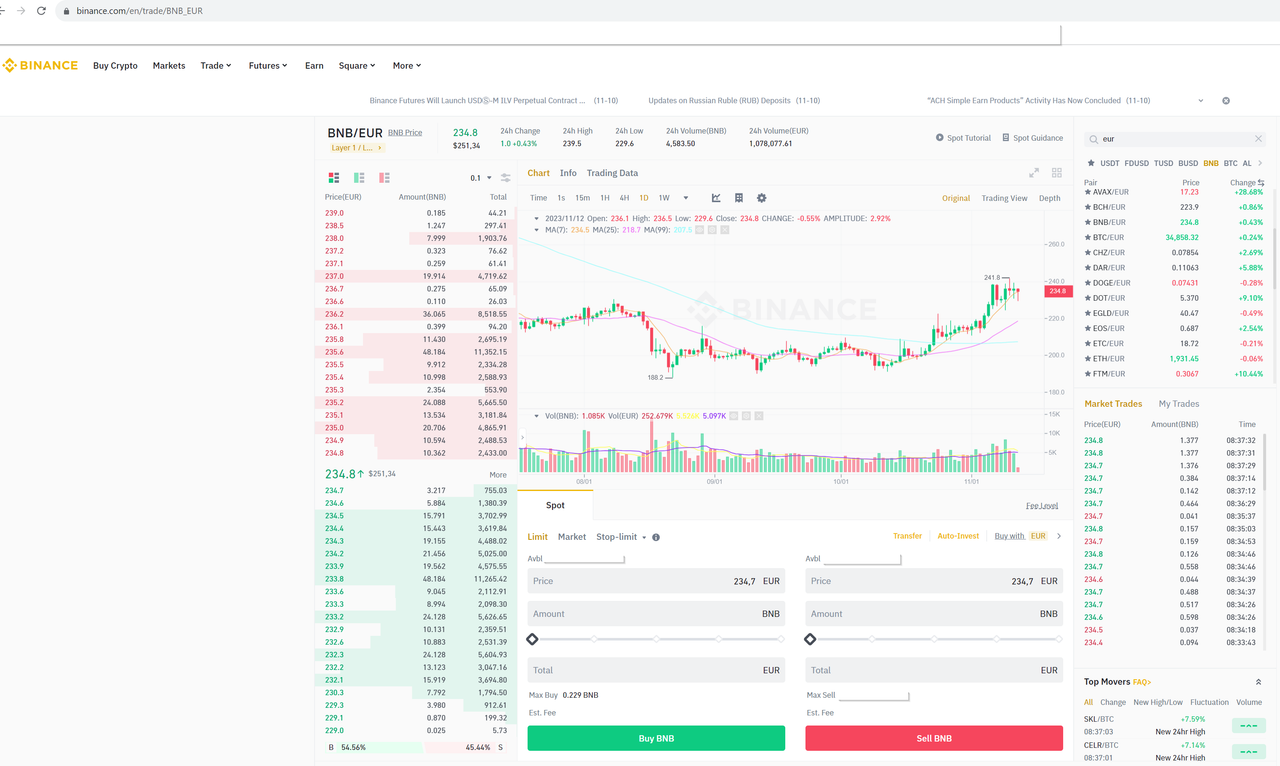Show combined buy and sell order book view
Viewport: 1280px width, 766px height.
(334, 178)
